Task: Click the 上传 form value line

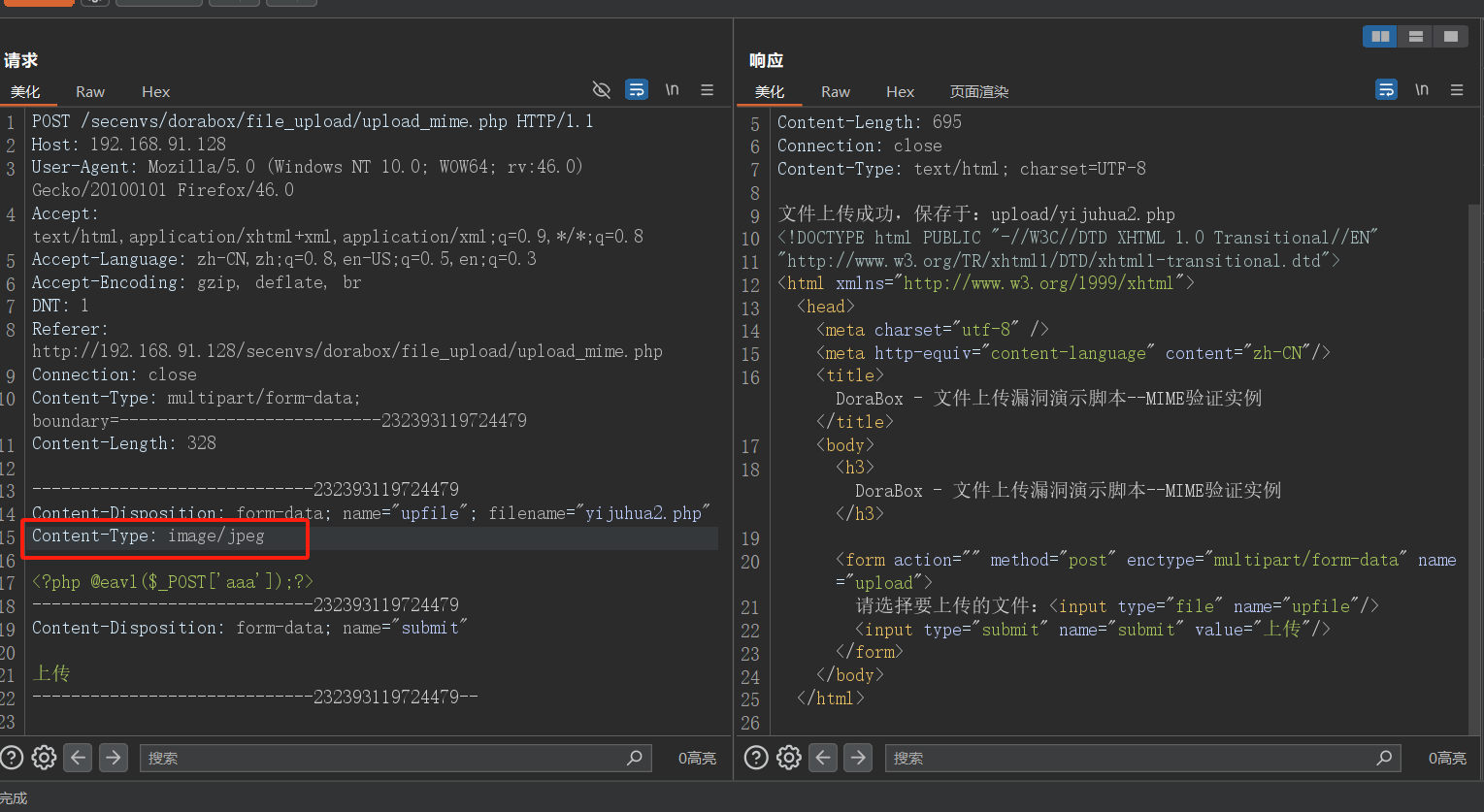Action: [51, 673]
